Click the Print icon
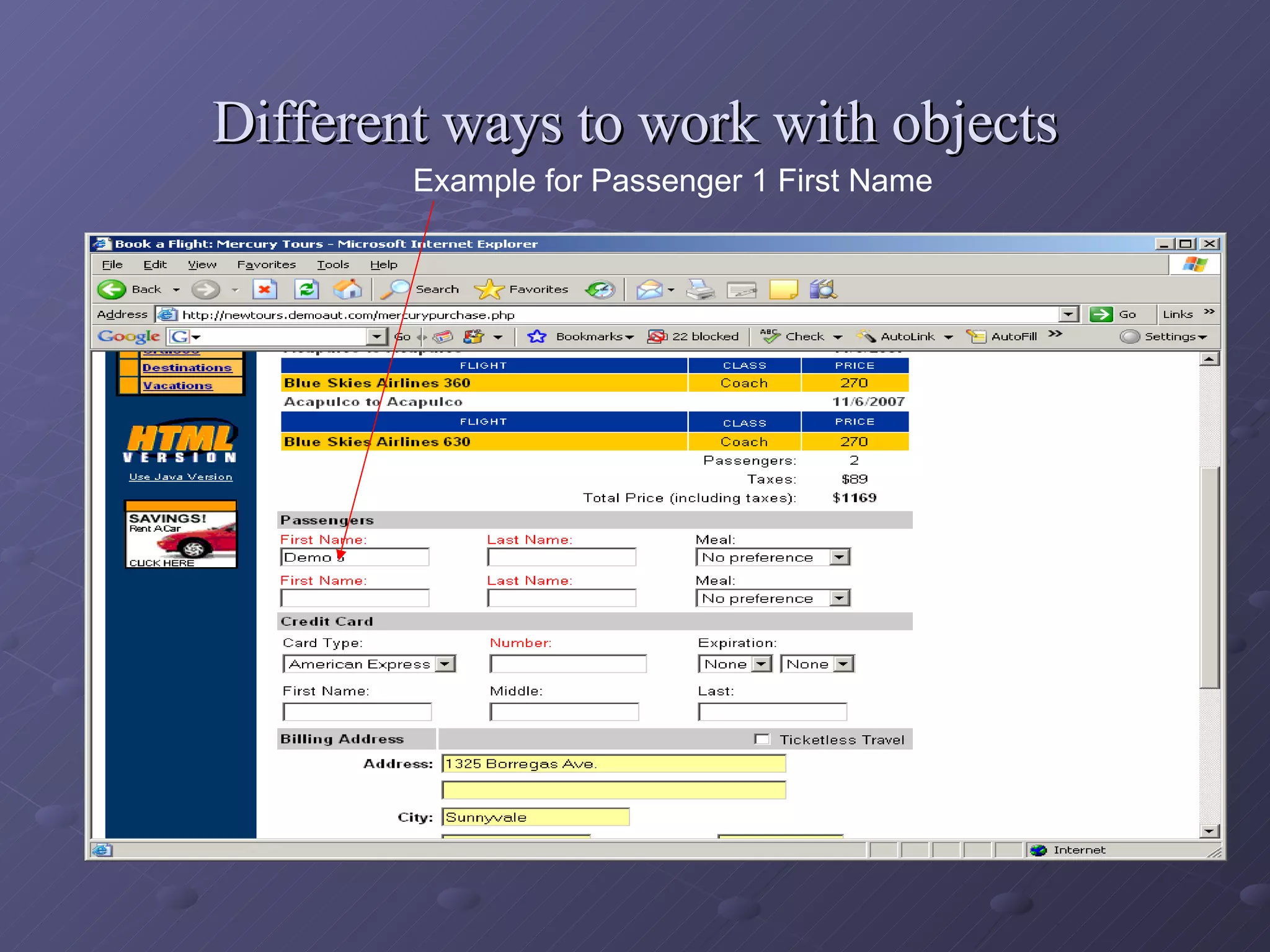The image size is (1270, 952). (701, 289)
